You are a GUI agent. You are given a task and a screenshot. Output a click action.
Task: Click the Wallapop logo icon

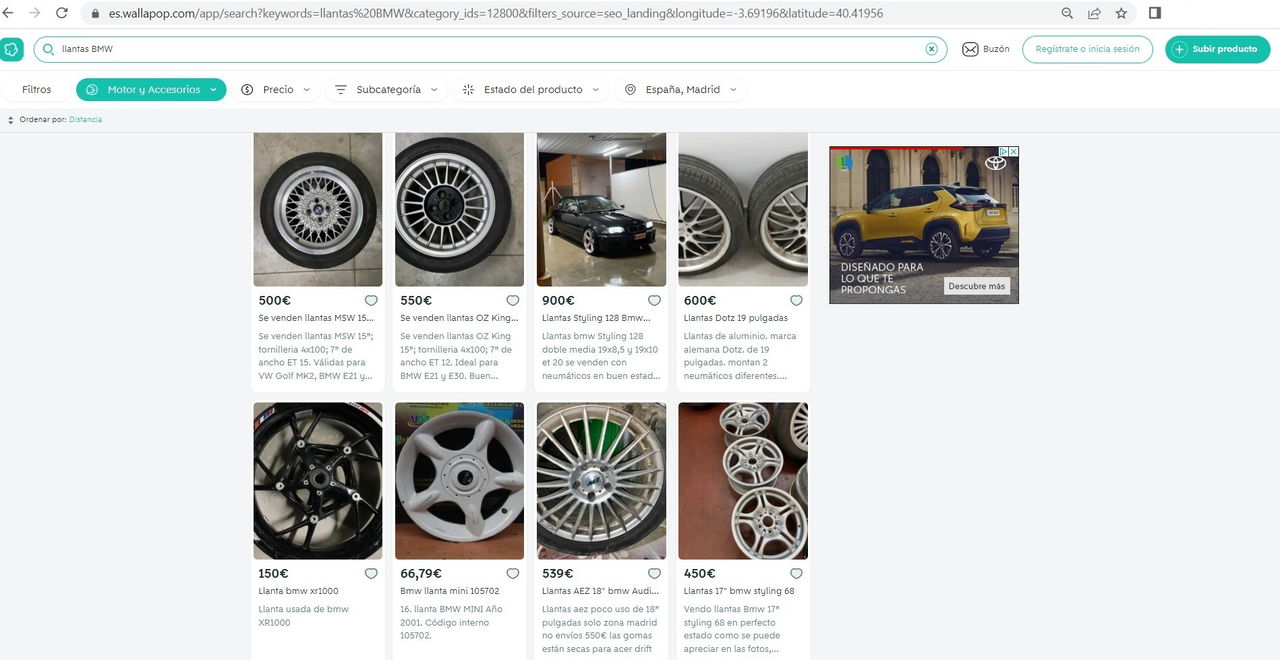tap(11, 49)
